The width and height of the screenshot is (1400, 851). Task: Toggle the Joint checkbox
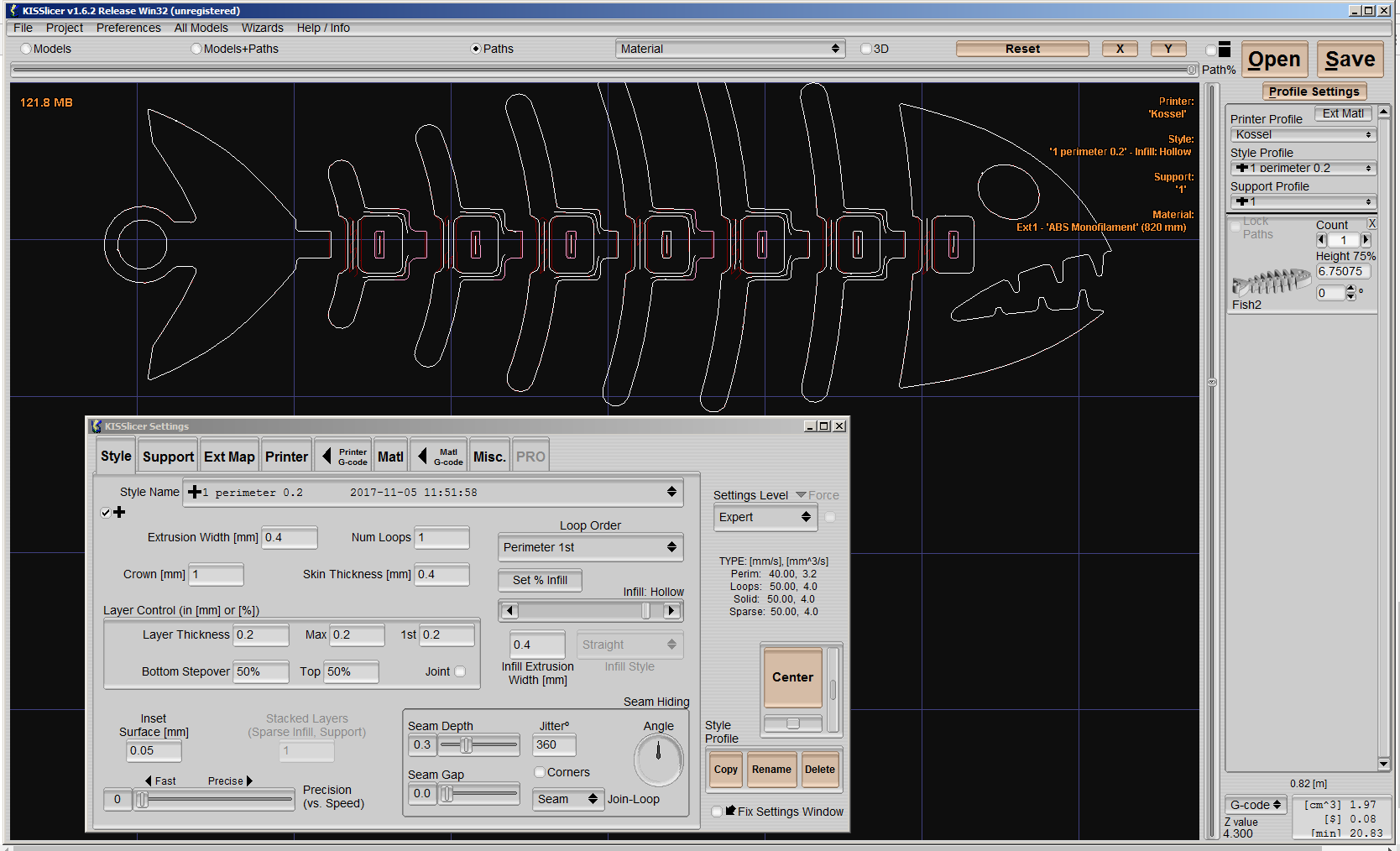point(460,671)
